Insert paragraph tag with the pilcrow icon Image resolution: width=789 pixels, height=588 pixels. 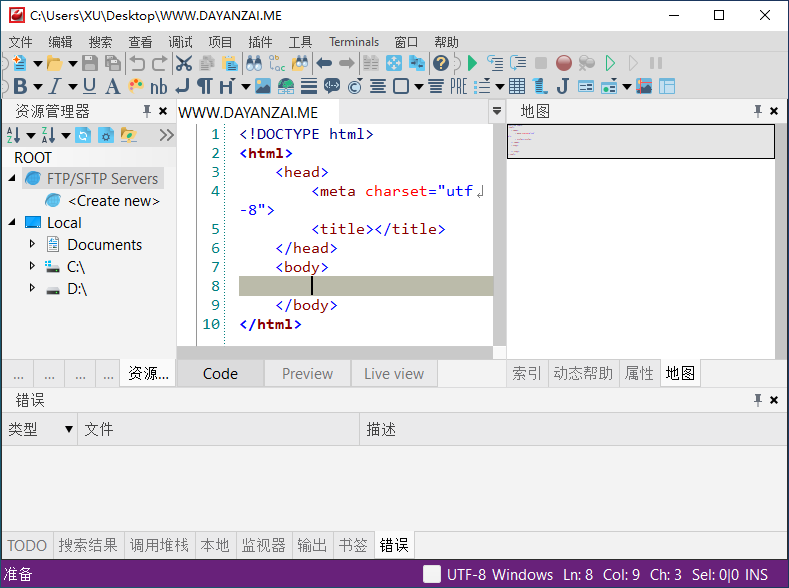(x=204, y=87)
